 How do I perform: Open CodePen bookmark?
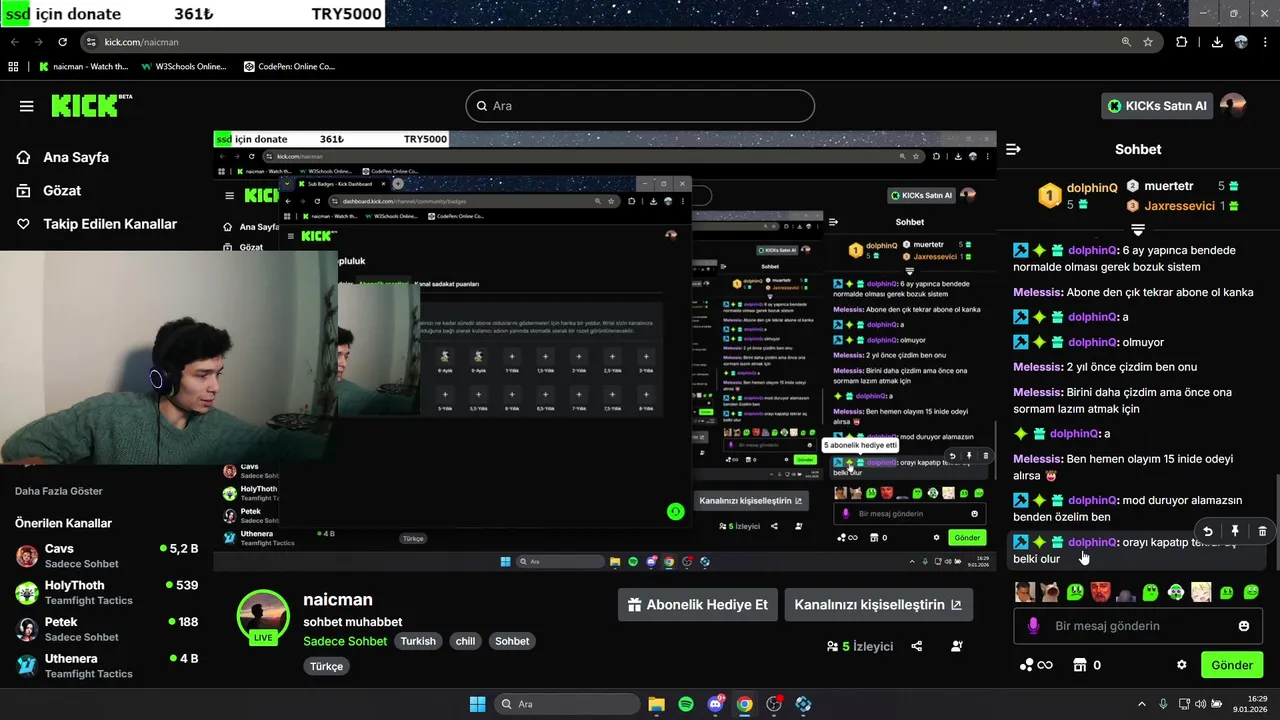point(290,67)
